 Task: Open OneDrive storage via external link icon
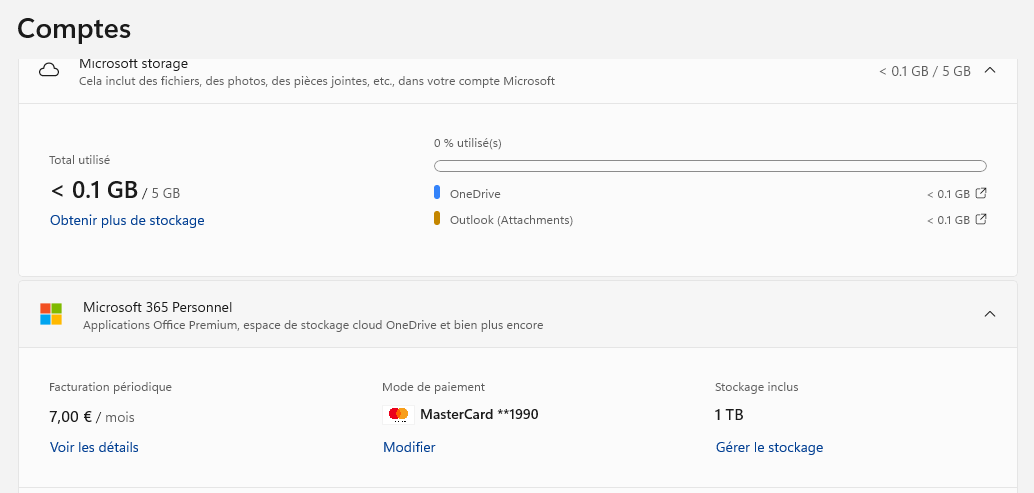pos(981,193)
